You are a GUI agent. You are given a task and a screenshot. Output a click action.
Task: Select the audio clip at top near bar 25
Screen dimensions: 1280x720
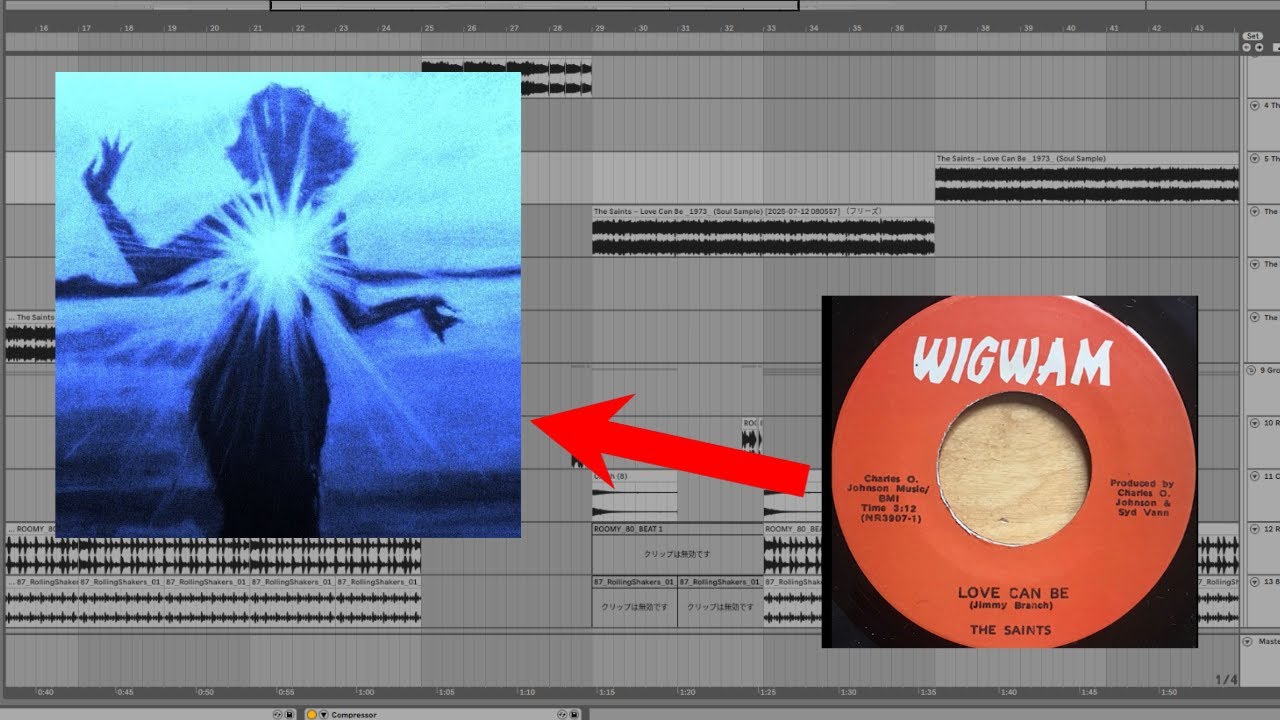pos(506,78)
